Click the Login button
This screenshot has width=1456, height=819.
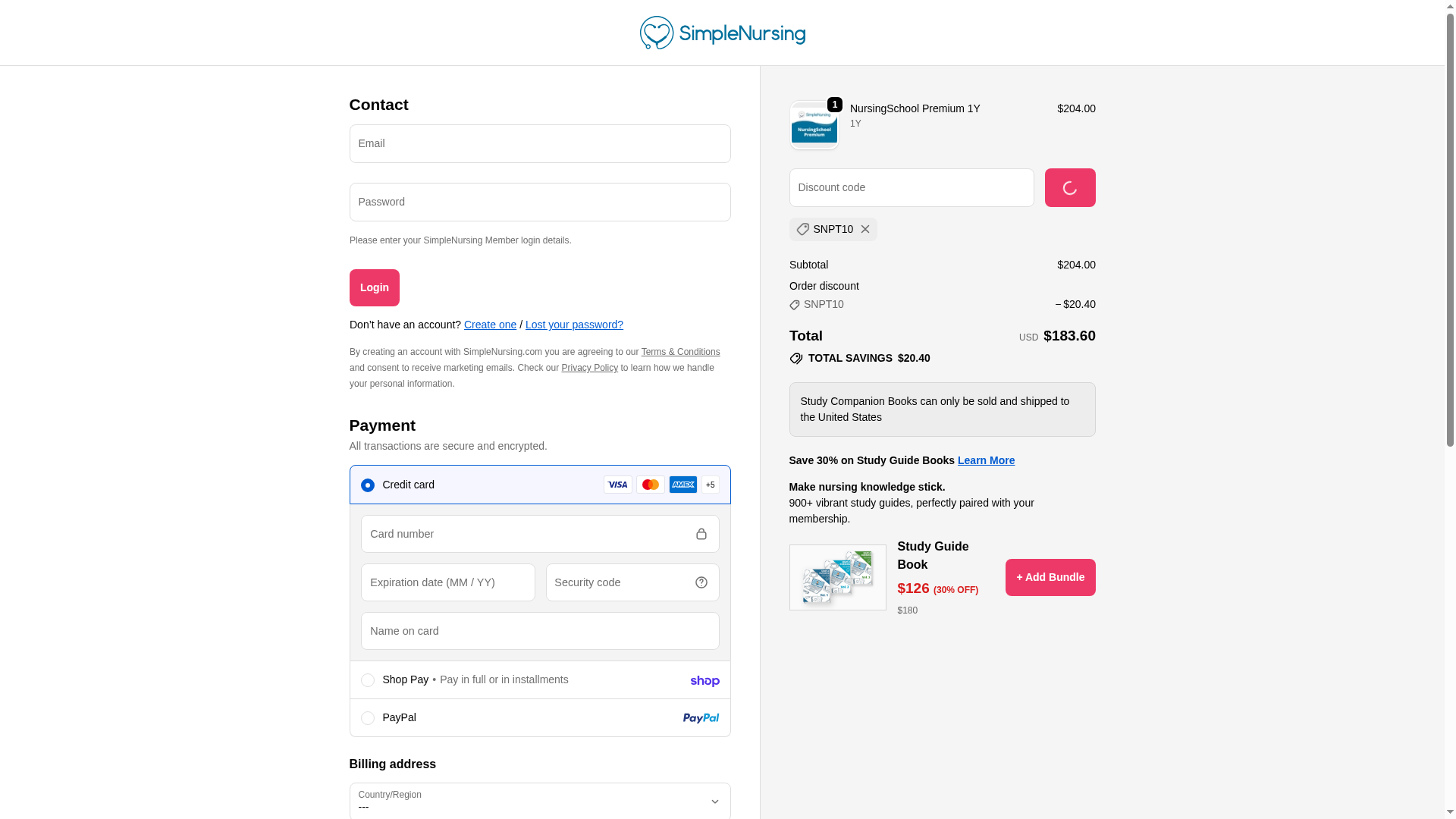pyautogui.click(x=375, y=287)
